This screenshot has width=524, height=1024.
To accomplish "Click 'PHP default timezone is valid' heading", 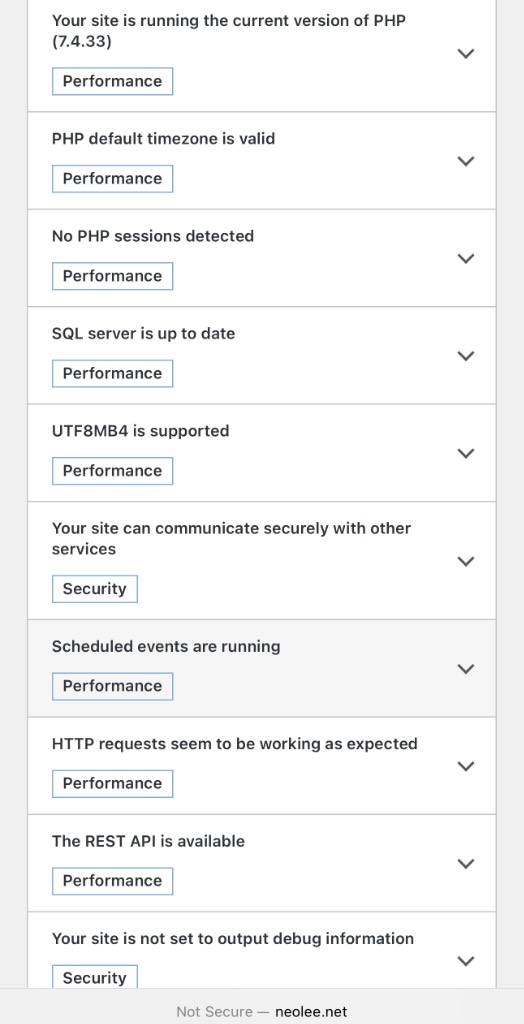I will (163, 138).
